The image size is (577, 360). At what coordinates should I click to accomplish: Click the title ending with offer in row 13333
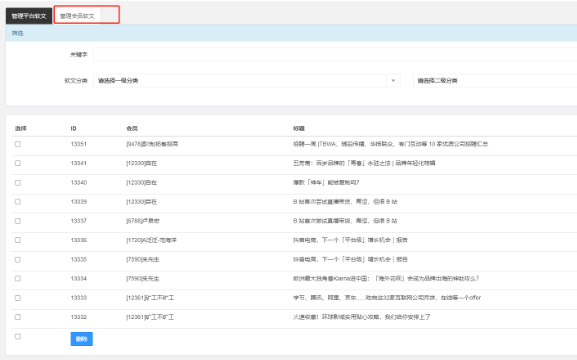[387, 298]
